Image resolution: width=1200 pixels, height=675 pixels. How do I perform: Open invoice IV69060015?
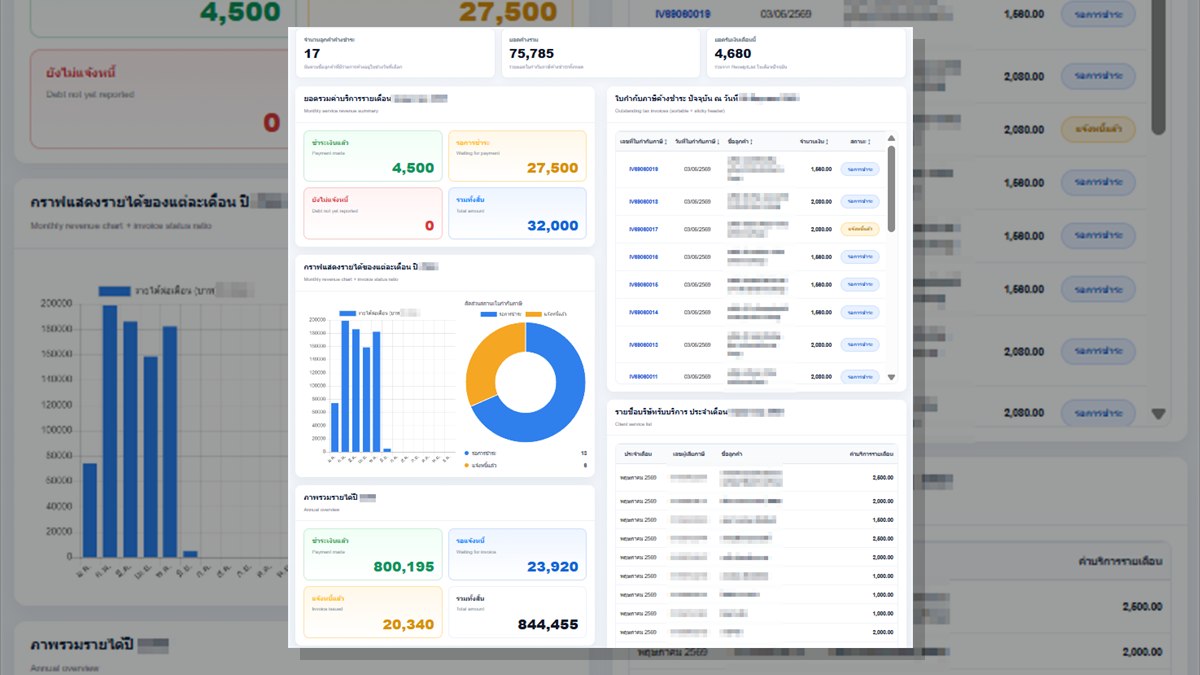click(643, 285)
